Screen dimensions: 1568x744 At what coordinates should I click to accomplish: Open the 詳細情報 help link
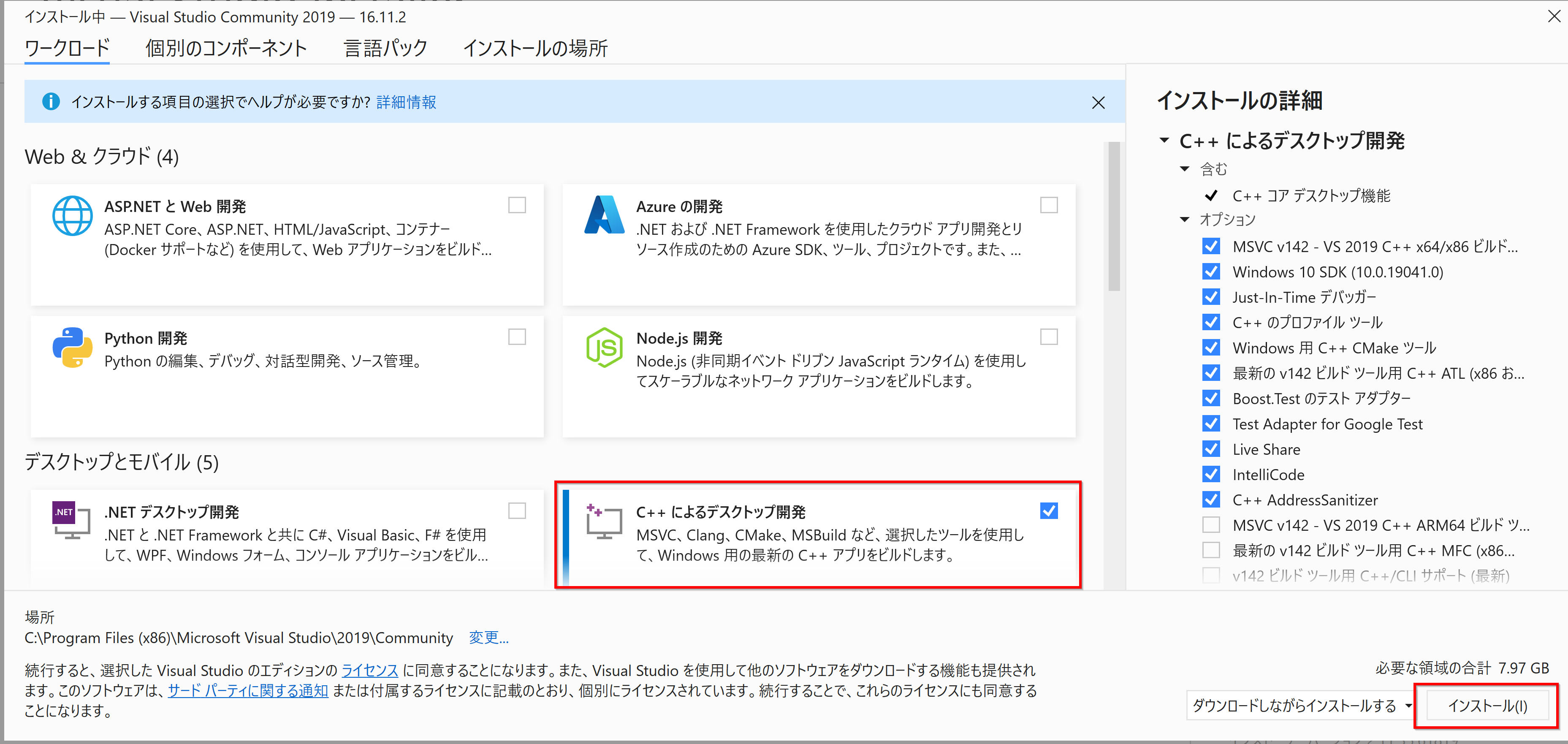click(x=407, y=102)
